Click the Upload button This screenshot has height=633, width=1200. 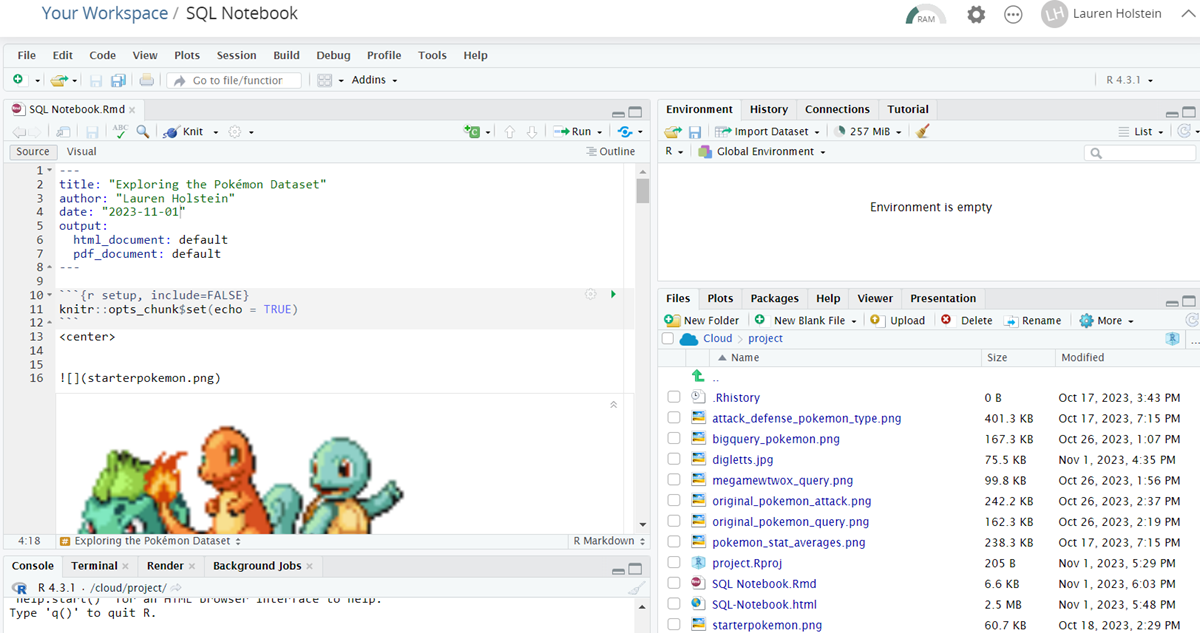click(x=898, y=320)
